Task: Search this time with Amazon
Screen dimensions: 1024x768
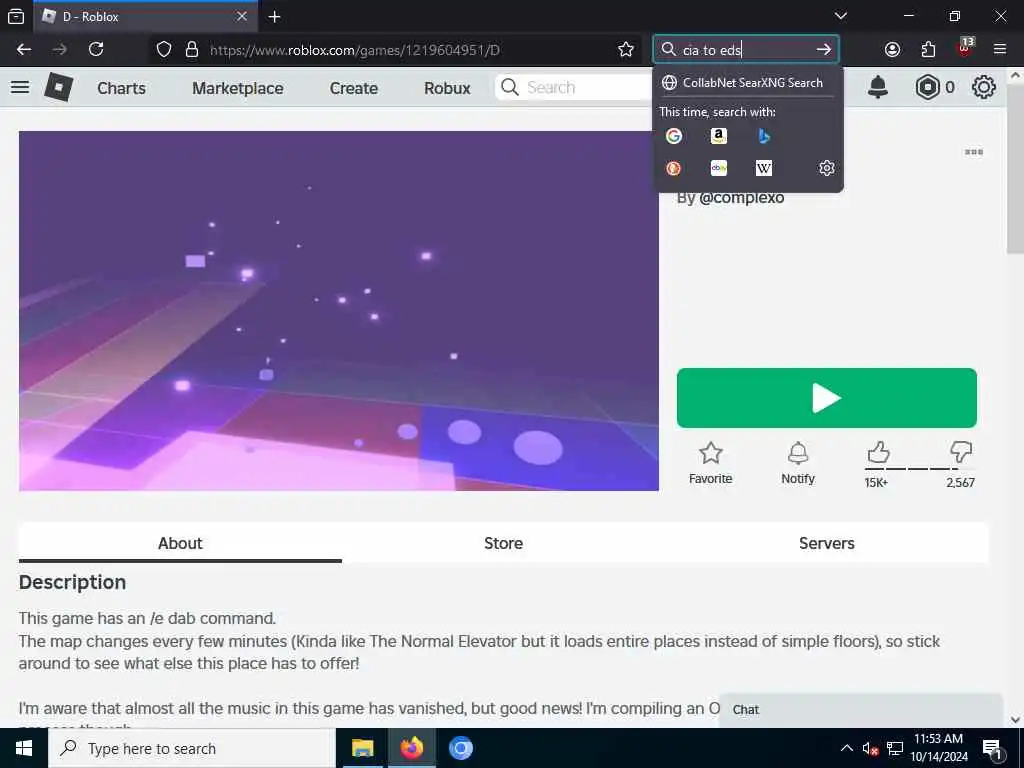Action: tap(718, 136)
